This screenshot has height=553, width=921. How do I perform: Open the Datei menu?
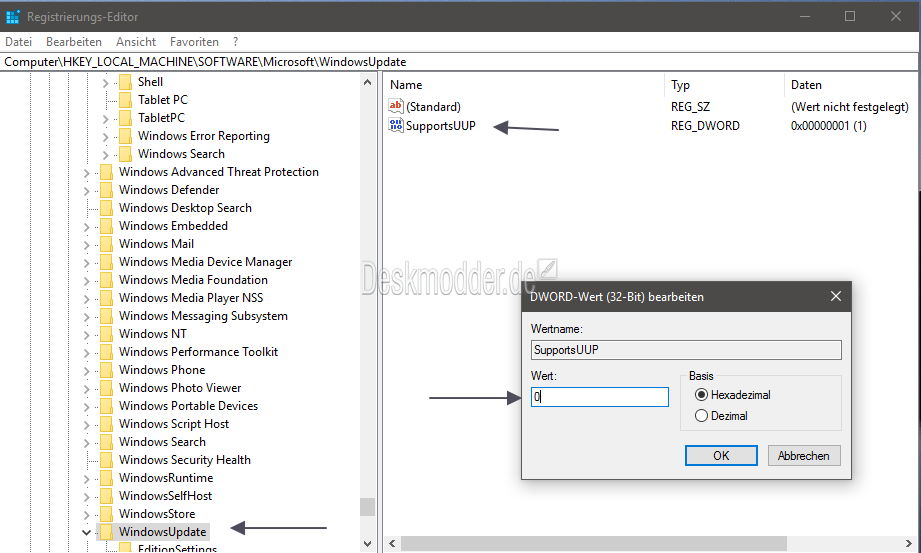[x=18, y=42]
